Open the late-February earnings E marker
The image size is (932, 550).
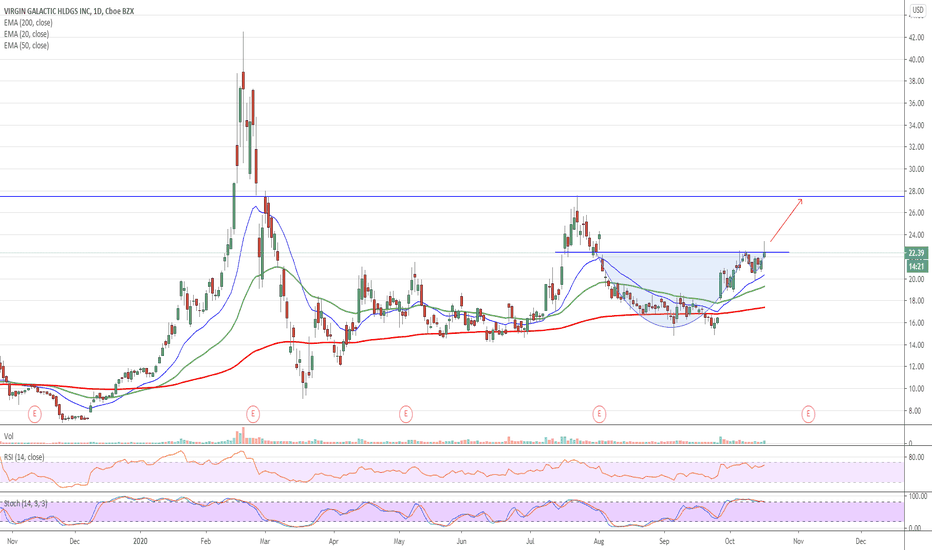tap(253, 413)
